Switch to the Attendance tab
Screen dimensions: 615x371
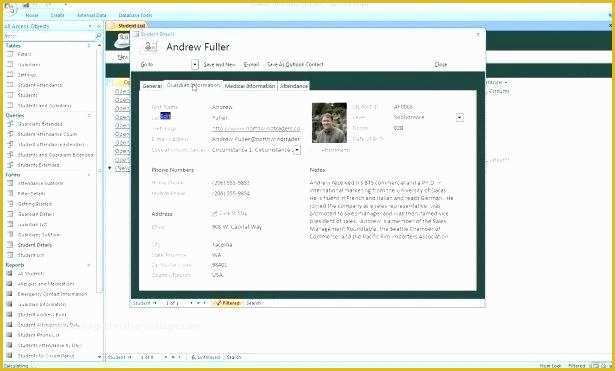point(294,86)
